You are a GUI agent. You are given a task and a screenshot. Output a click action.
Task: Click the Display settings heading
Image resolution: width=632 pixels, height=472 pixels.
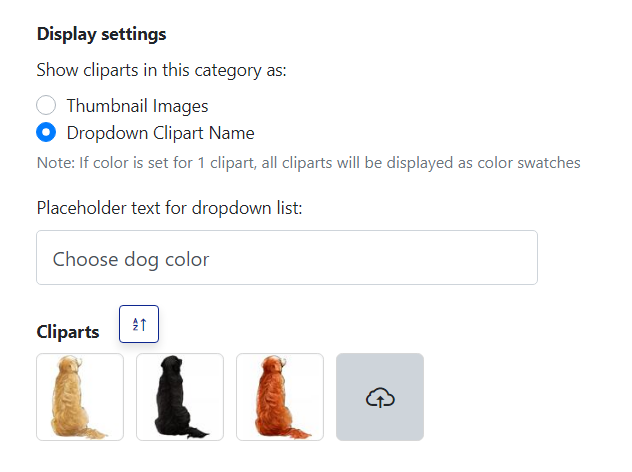[102, 34]
